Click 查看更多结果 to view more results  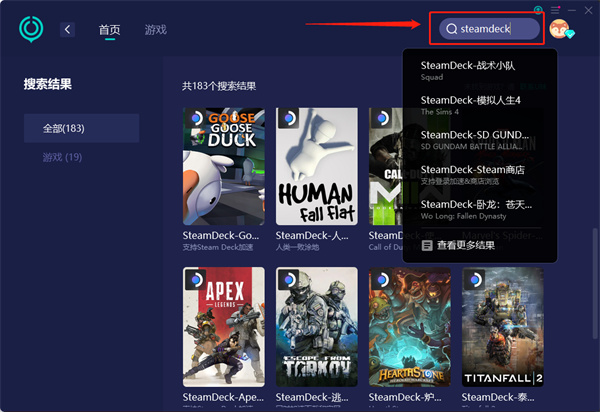click(x=466, y=245)
